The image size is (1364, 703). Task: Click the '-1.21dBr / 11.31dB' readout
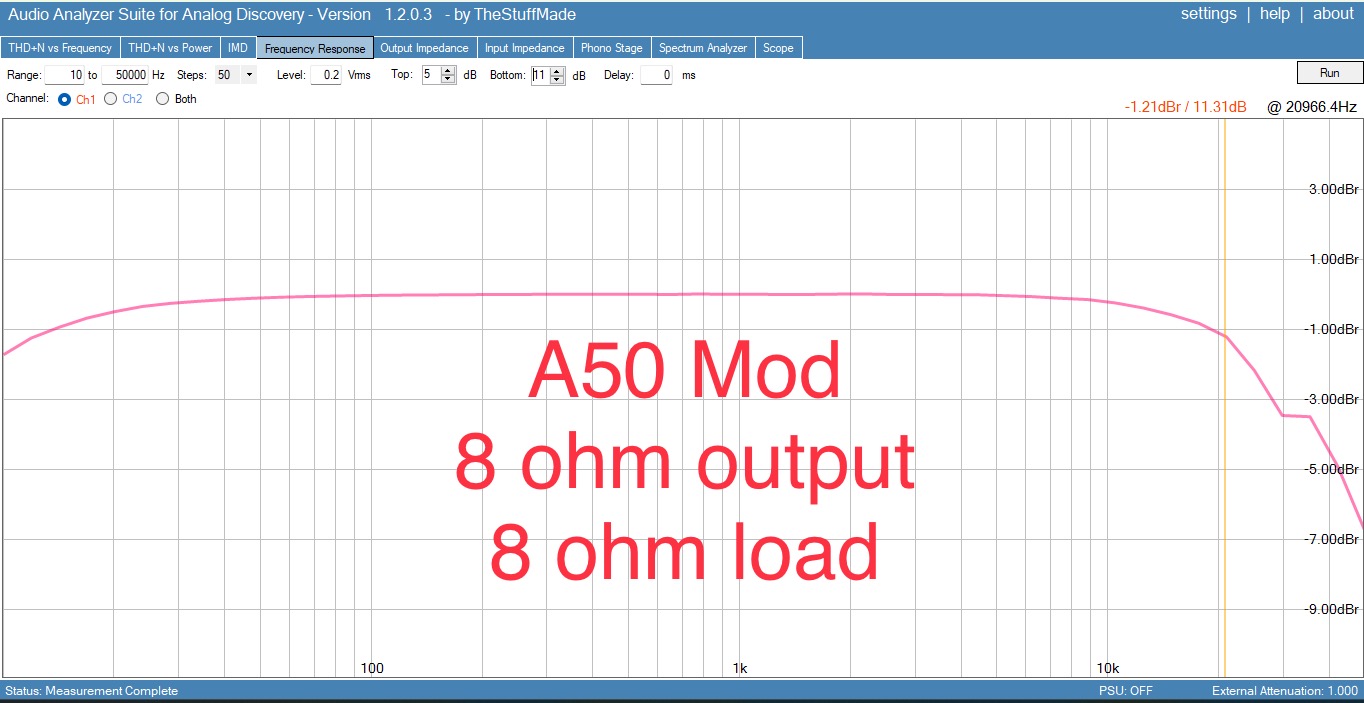[1185, 107]
